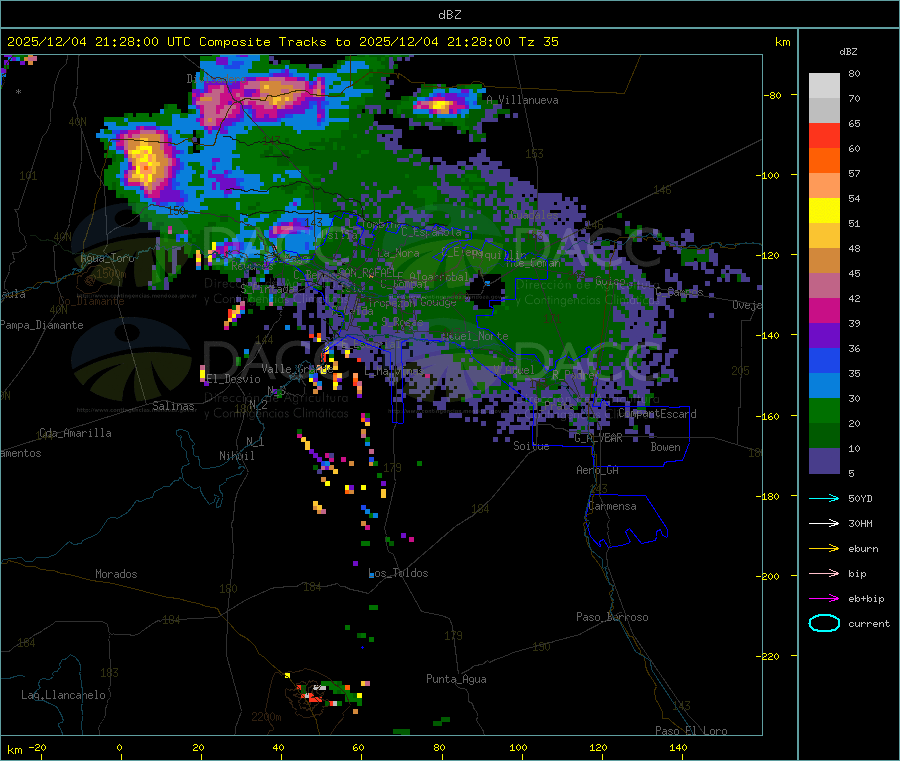Pick the light orange swatch between 57 and 54
Image resolution: width=900 pixels, height=761 pixels.
824,186
